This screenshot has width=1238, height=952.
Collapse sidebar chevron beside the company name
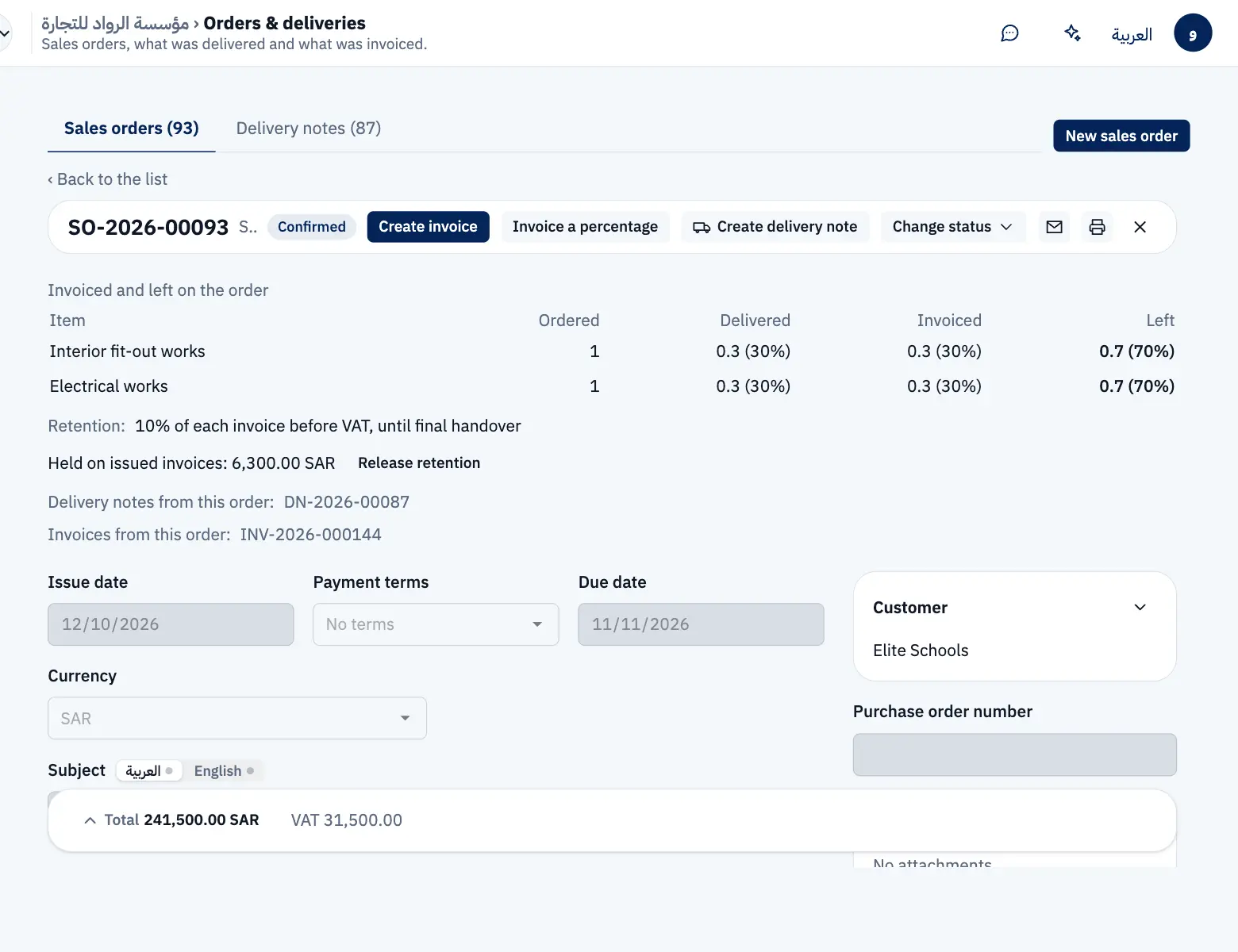6,33
